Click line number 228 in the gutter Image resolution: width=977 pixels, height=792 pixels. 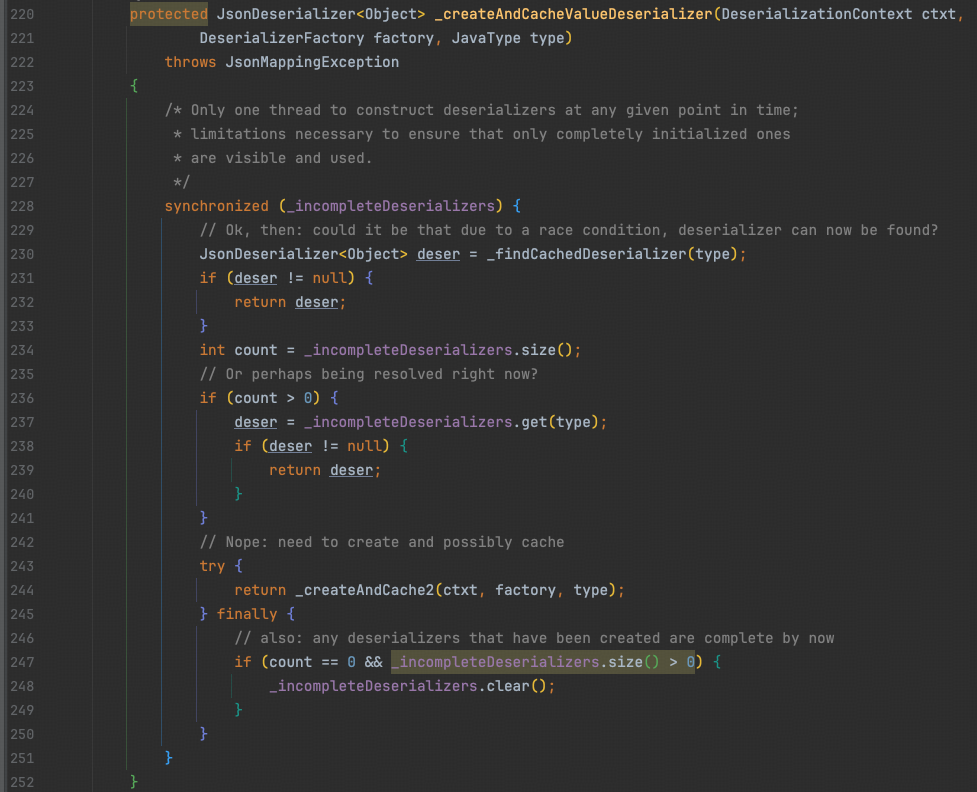22,206
